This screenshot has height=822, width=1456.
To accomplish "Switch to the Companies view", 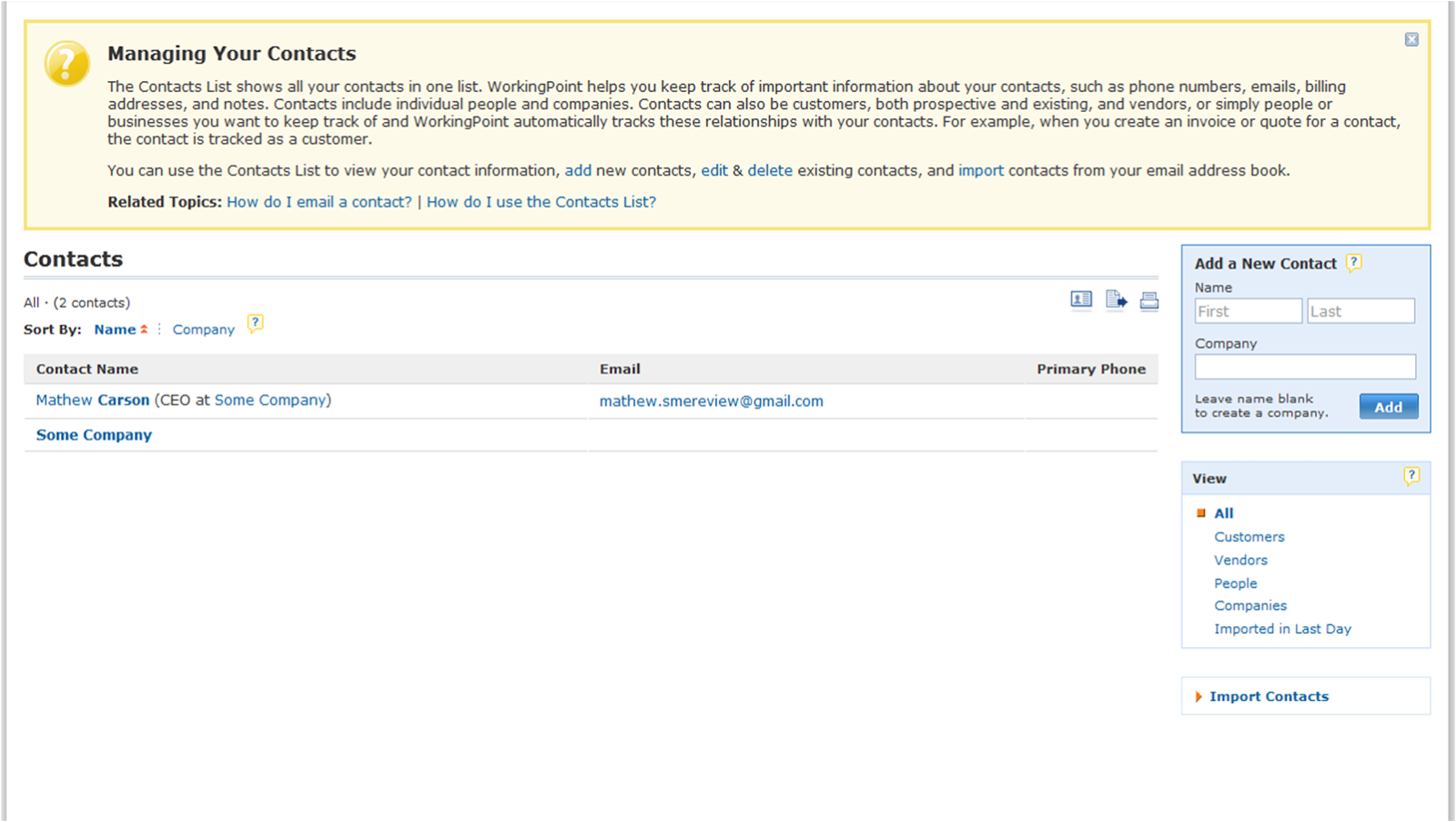I will pos(1250,604).
